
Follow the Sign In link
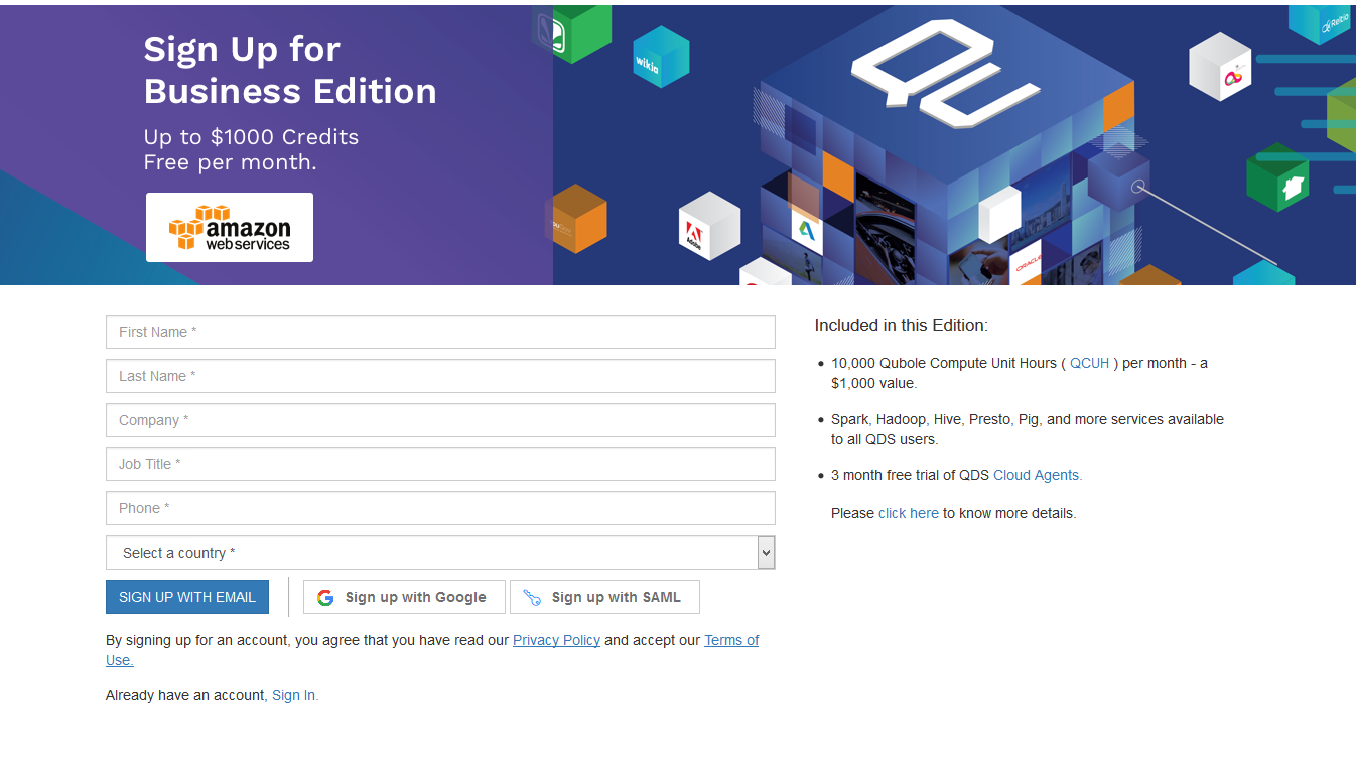tap(295, 695)
